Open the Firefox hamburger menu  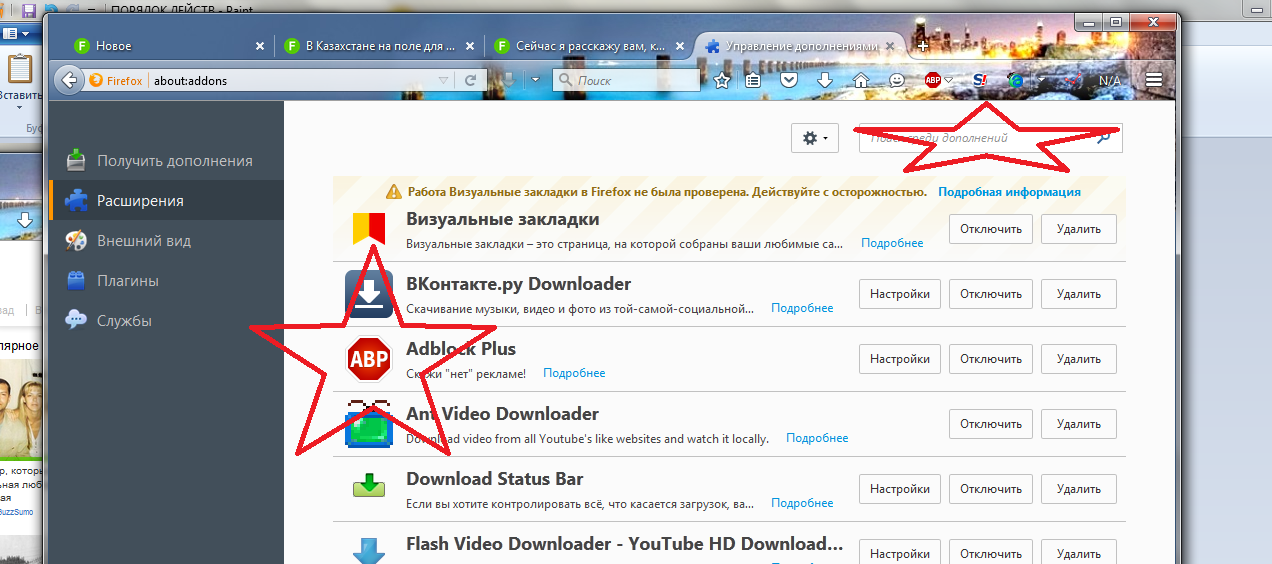(x=1154, y=80)
